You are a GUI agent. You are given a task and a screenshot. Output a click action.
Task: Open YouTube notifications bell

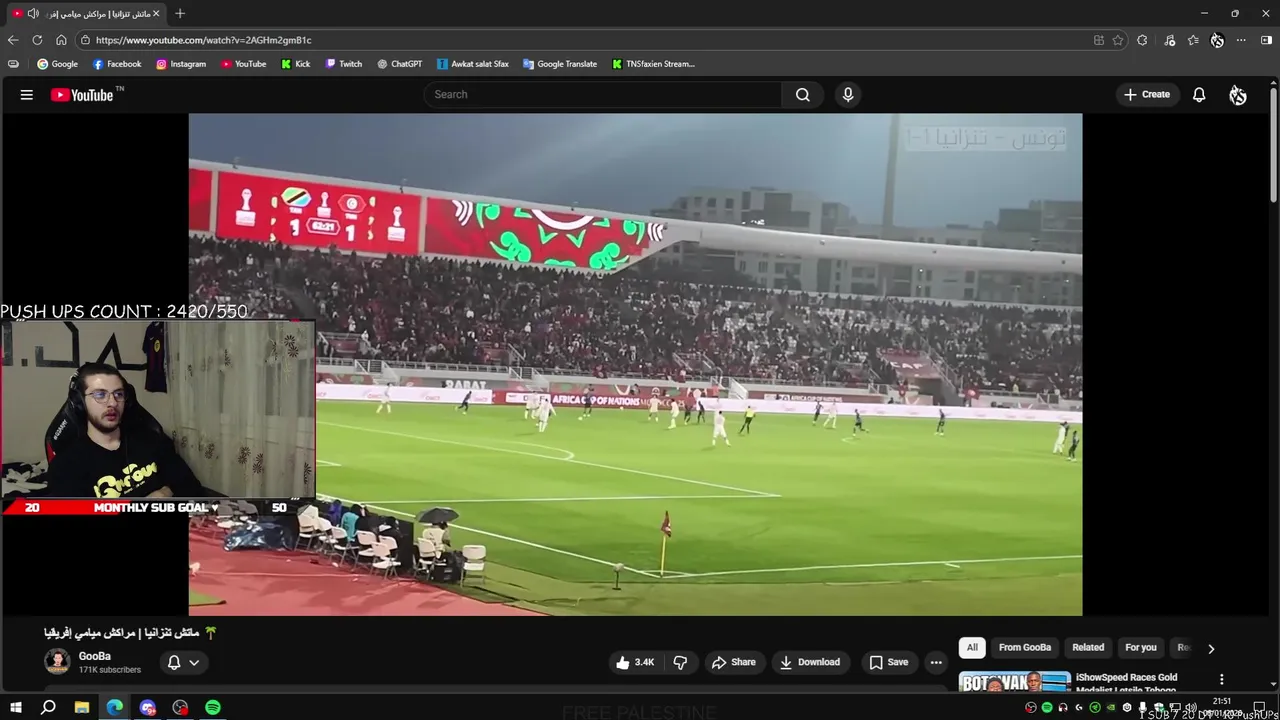[x=1199, y=95]
